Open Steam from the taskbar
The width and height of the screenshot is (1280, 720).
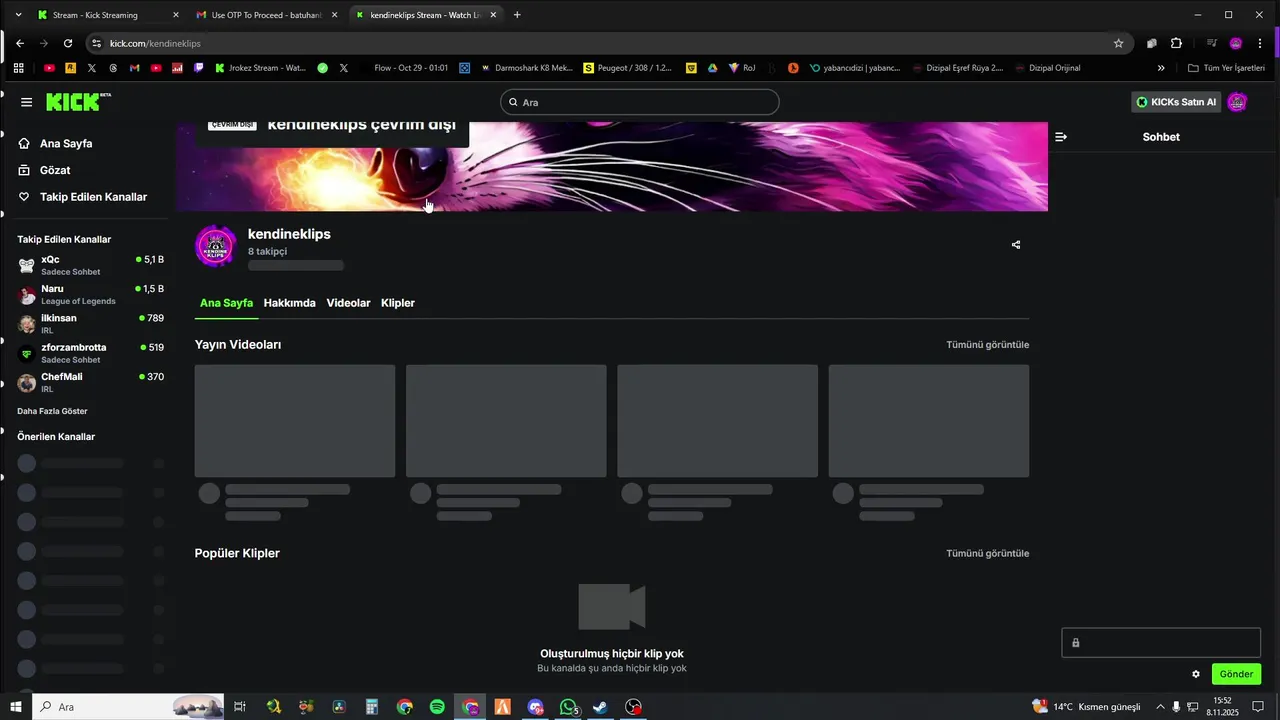pos(600,707)
